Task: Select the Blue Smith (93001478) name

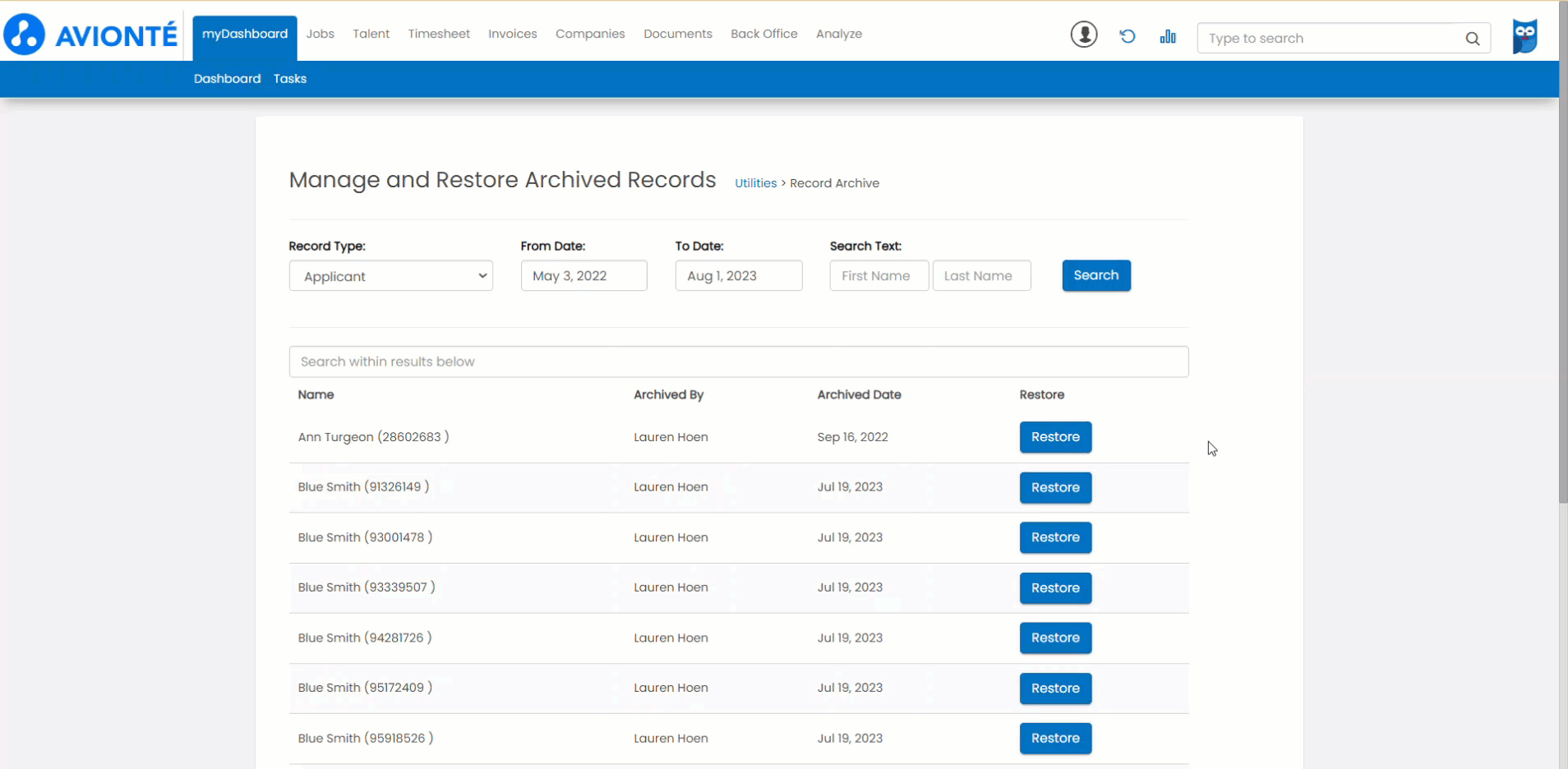Action: coord(365,537)
